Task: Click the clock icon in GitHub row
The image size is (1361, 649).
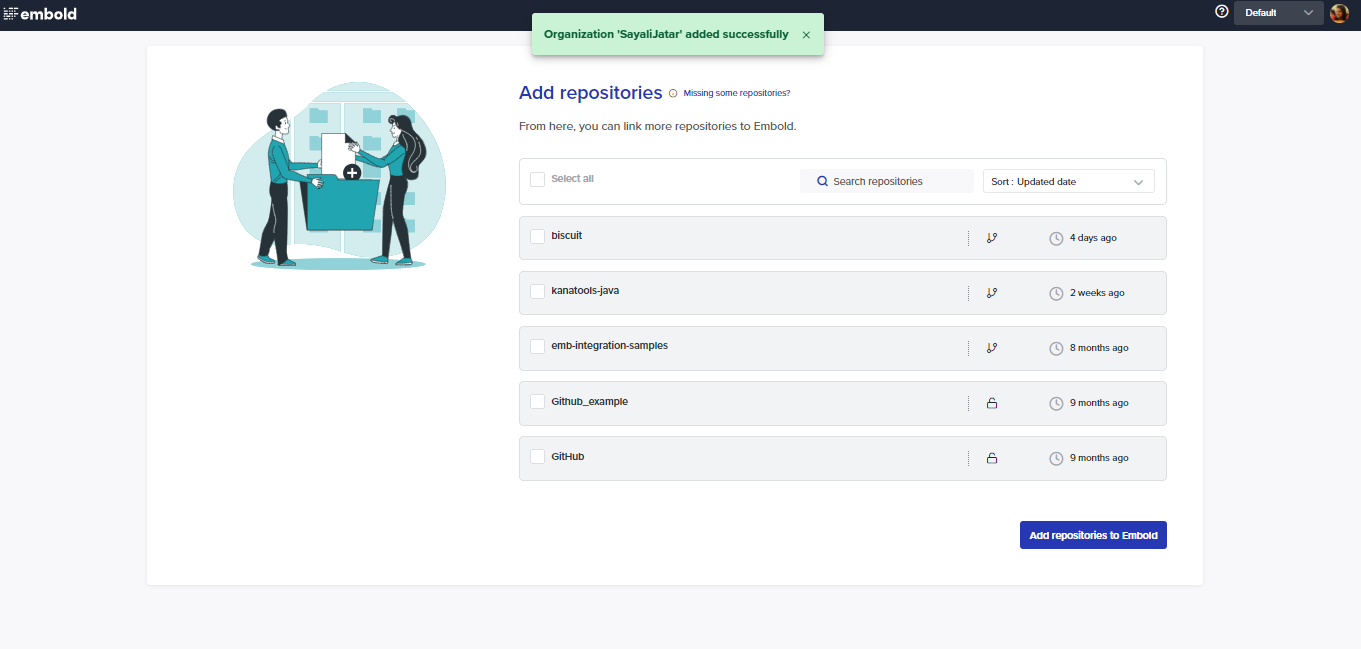Action: click(x=1056, y=458)
